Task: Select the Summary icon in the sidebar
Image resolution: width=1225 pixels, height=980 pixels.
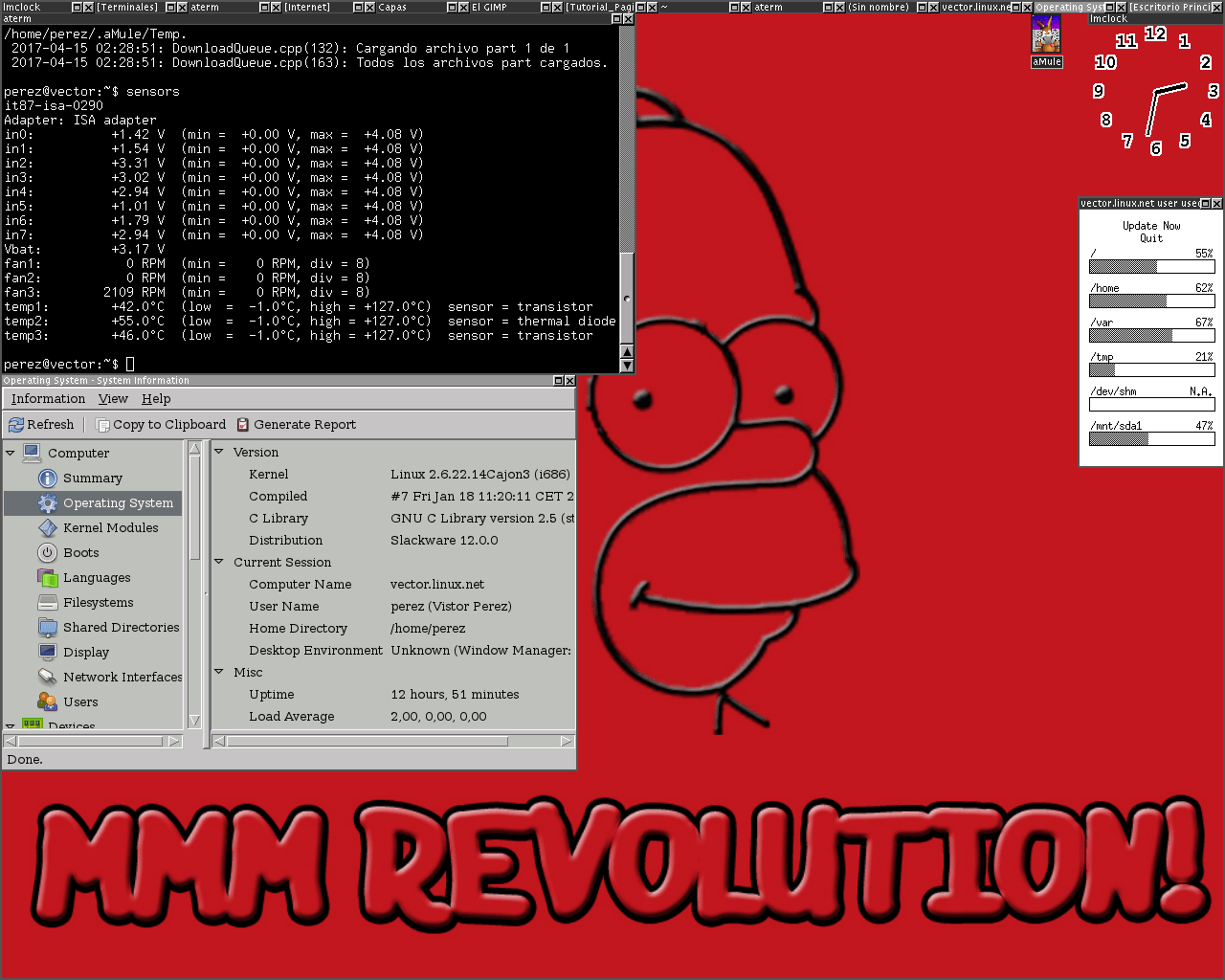Action: pos(48,478)
